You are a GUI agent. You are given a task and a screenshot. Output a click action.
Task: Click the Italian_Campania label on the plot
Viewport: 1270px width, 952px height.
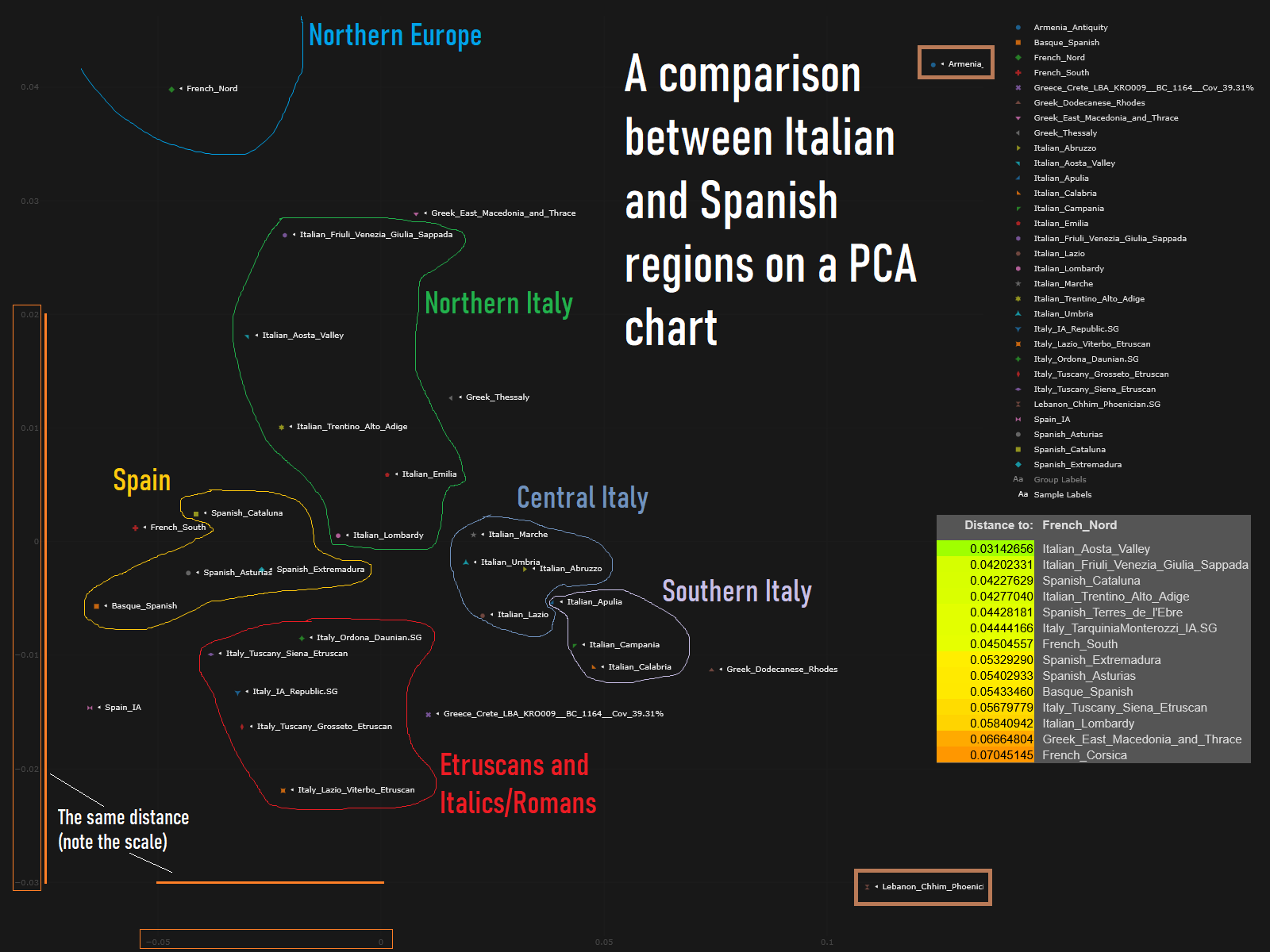click(x=625, y=645)
